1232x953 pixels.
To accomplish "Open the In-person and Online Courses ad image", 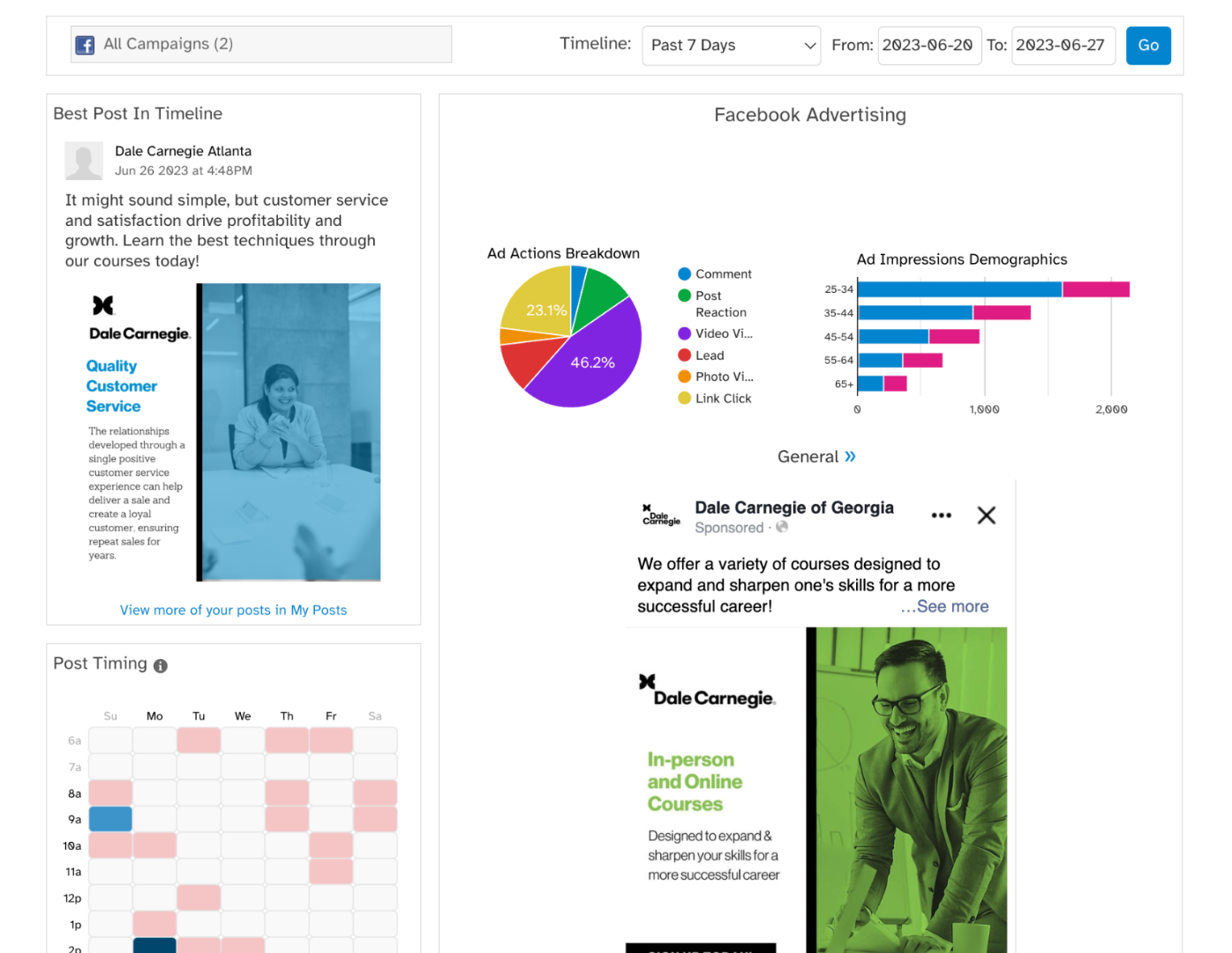I will 816,790.
